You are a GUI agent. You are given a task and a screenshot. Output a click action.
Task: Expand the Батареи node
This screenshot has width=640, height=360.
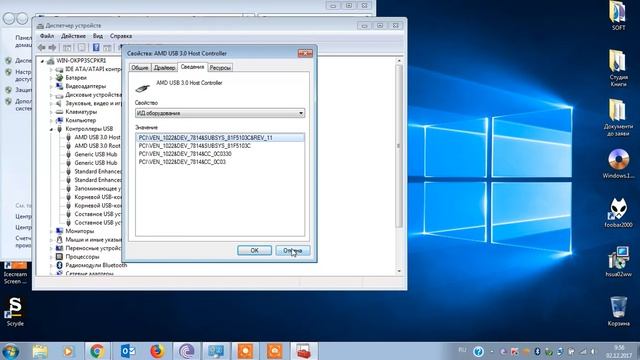tap(51, 78)
